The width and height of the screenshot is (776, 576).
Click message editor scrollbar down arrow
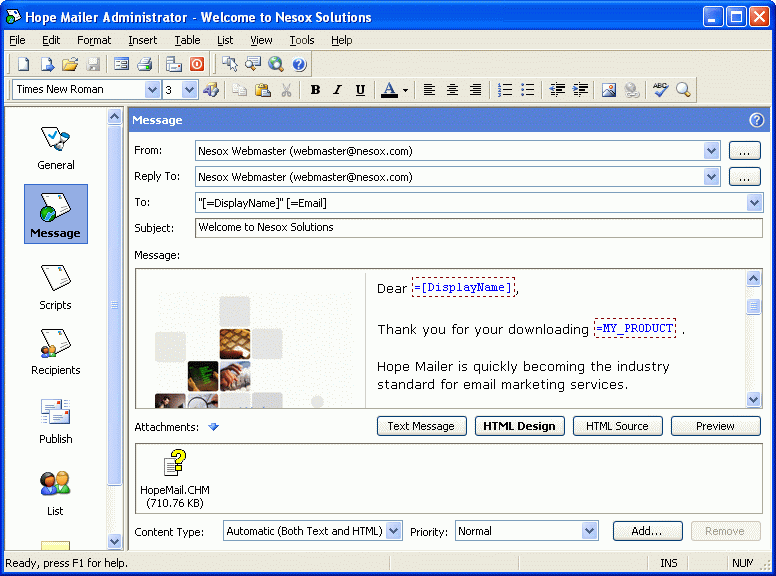pyautogui.click(x=753, y=399)
